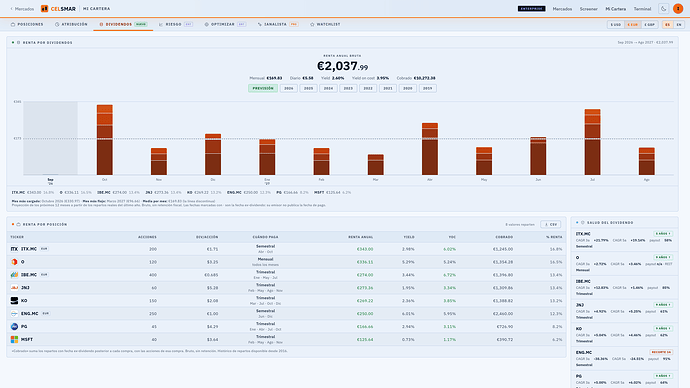Set language to ES
Screen dimensions: 690x388
click(668, 25)
